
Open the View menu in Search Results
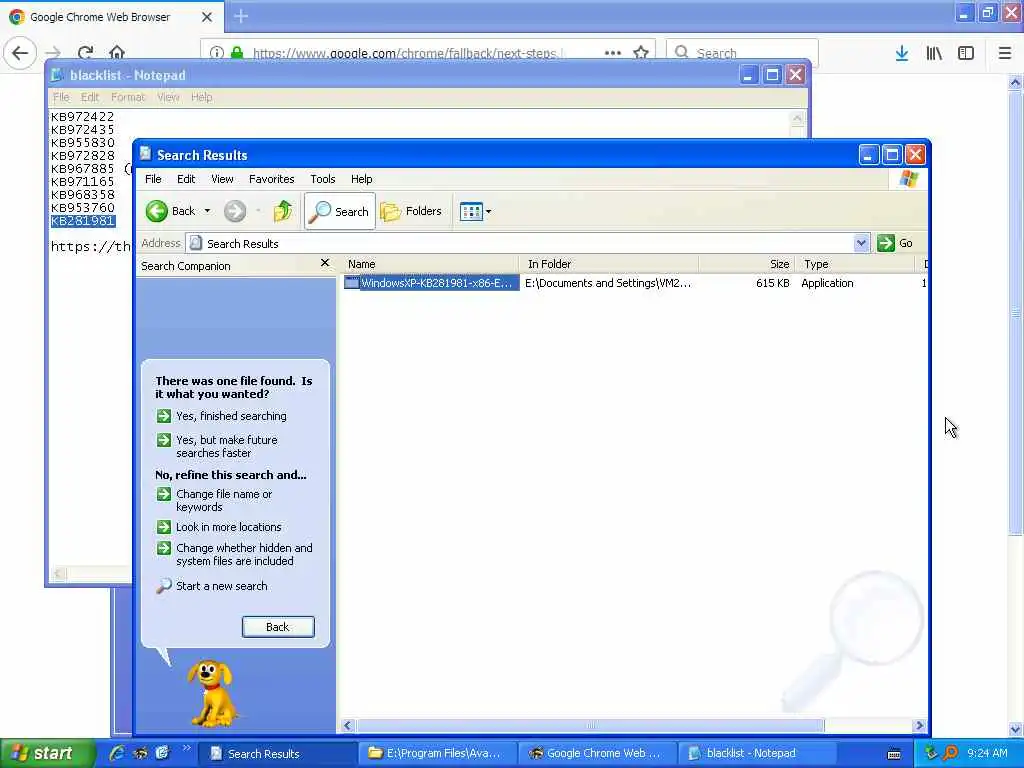pos(222,179)
